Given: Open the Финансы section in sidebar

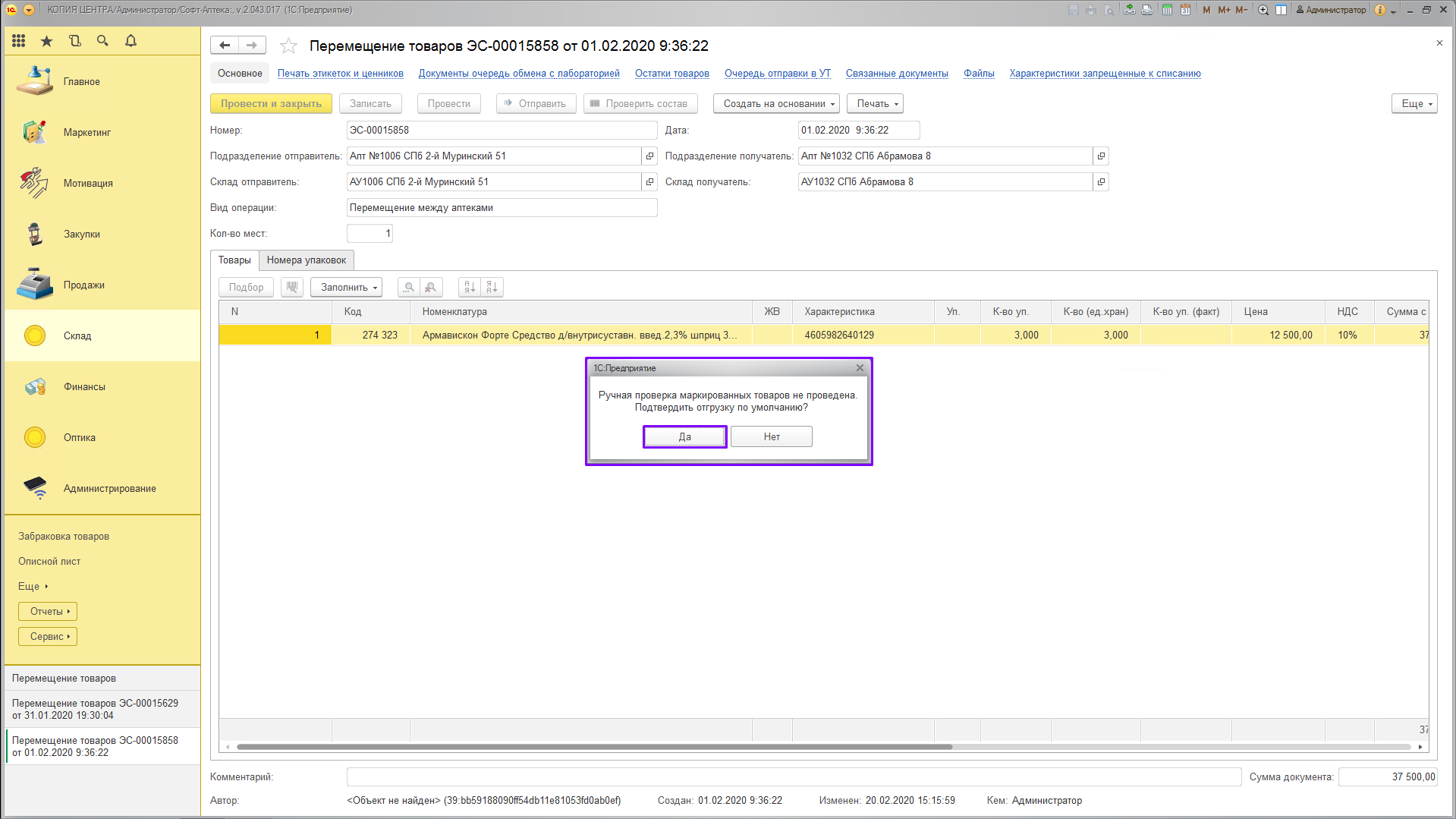Looking at the screenshot, I should pyautogui.click(x=84, y=386).
